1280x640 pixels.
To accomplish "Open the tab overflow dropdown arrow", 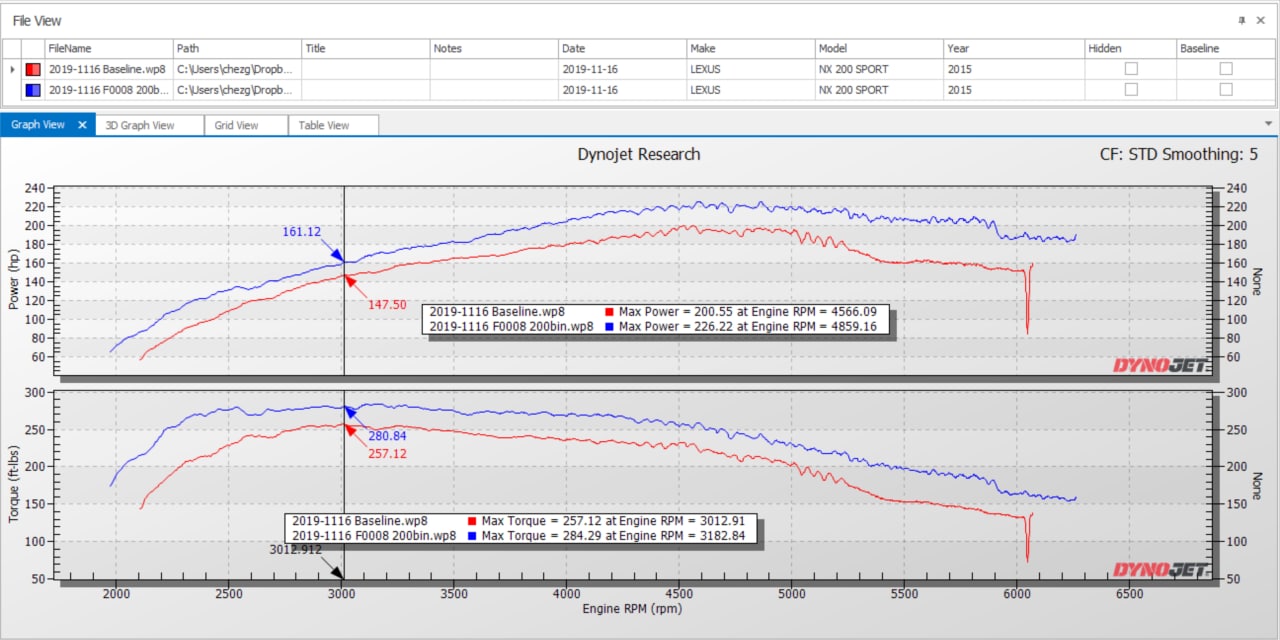I will tap(1268, 124).
